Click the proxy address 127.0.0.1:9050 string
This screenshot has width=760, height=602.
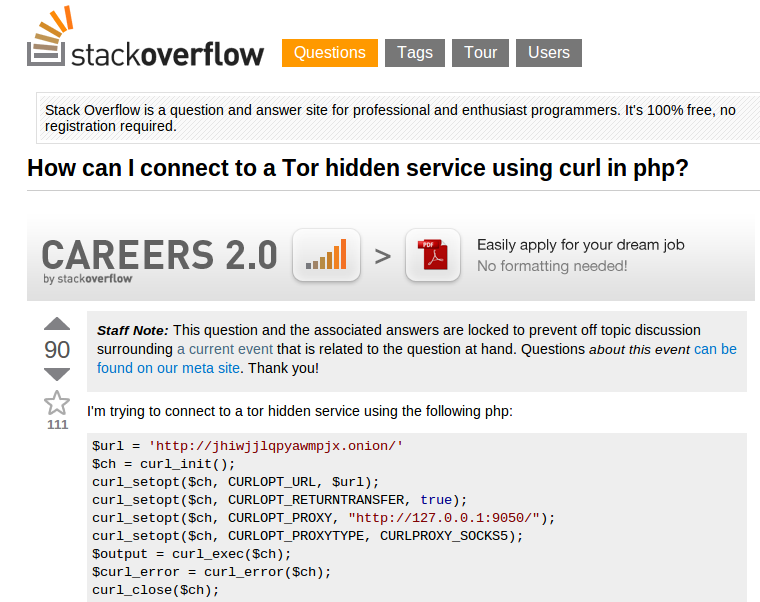[x=444, y=518]
